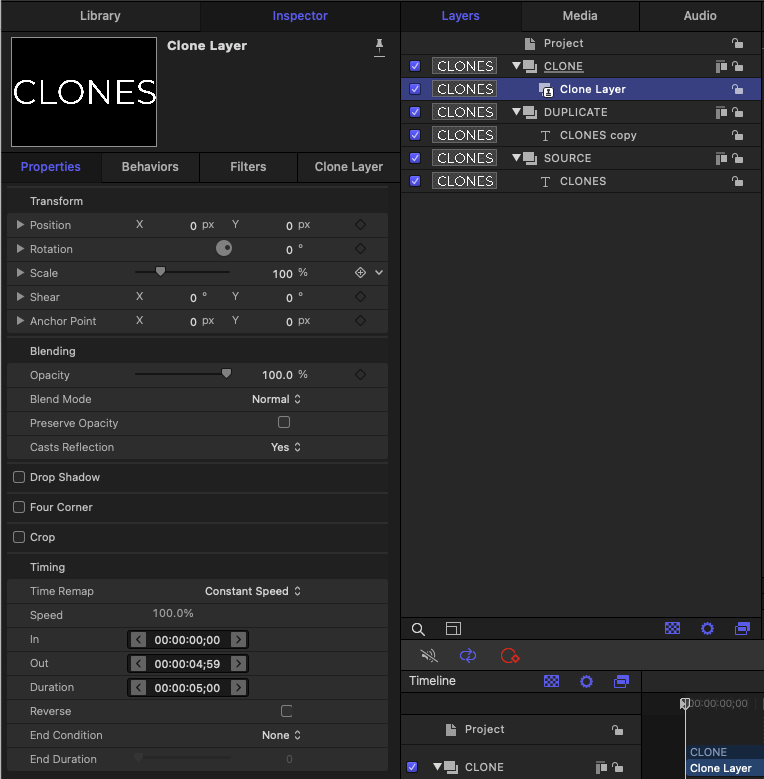This screenshot has height=779, width=764.
Task: Switch to the Library tab
Action: pyautogui.click(x=100, y=16)
